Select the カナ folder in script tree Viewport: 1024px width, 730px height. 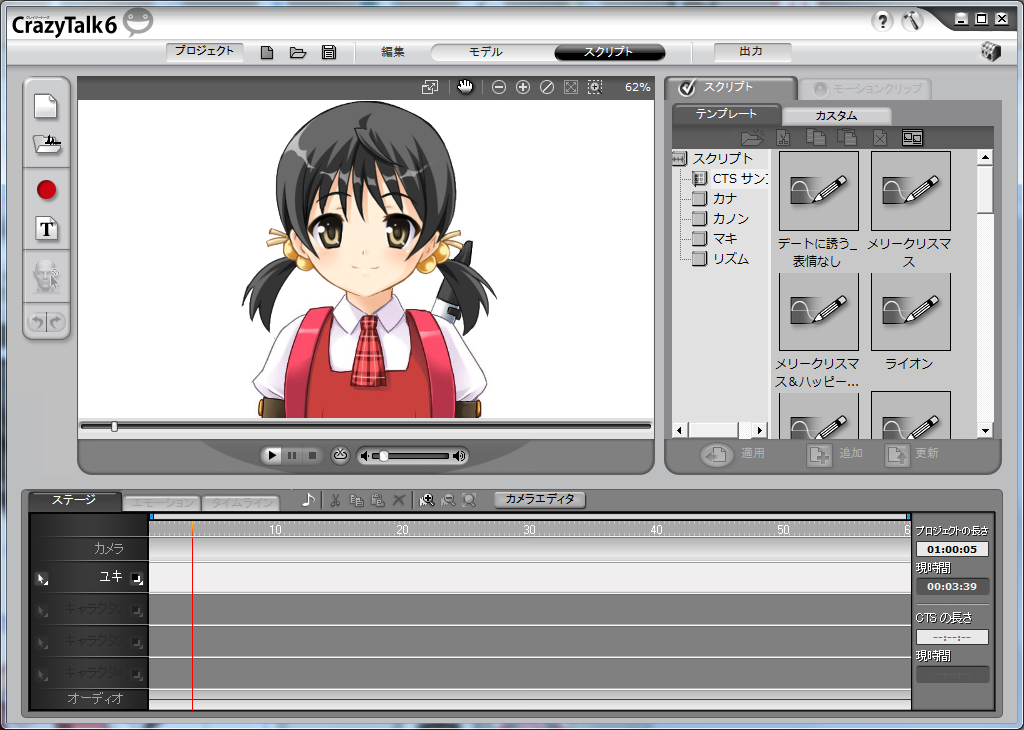pyautogui.click(x=716, y=198)
